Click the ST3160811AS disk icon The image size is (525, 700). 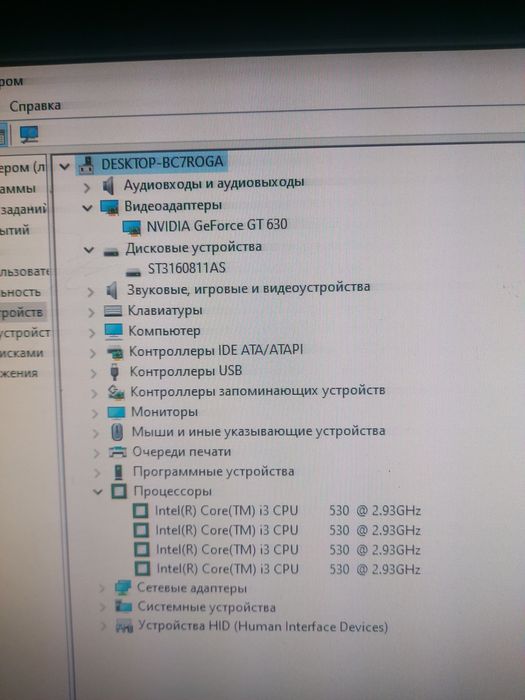click(133, 271)
